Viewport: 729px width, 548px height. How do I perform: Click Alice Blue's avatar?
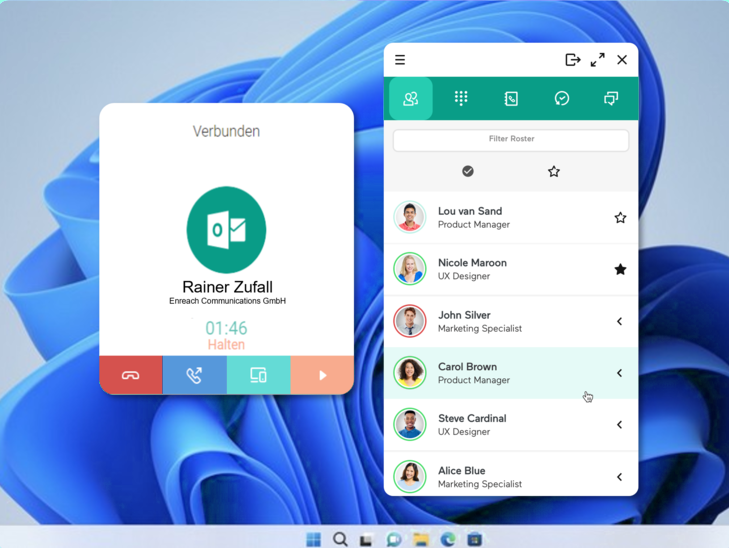pos(410,476)
